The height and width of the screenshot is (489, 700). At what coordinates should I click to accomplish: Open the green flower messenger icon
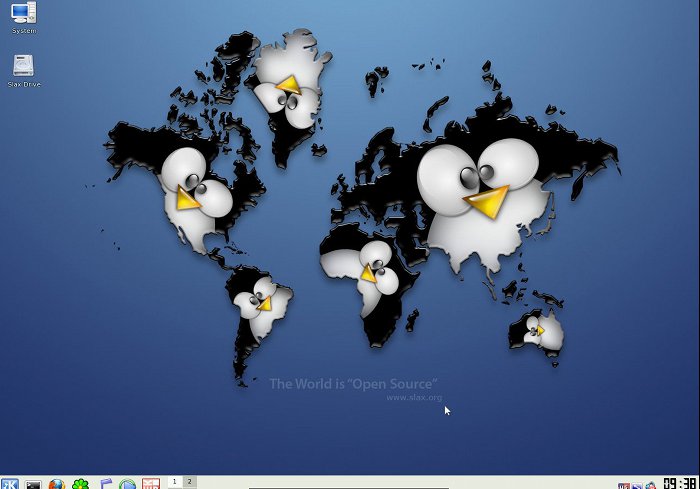click(80, 484)
